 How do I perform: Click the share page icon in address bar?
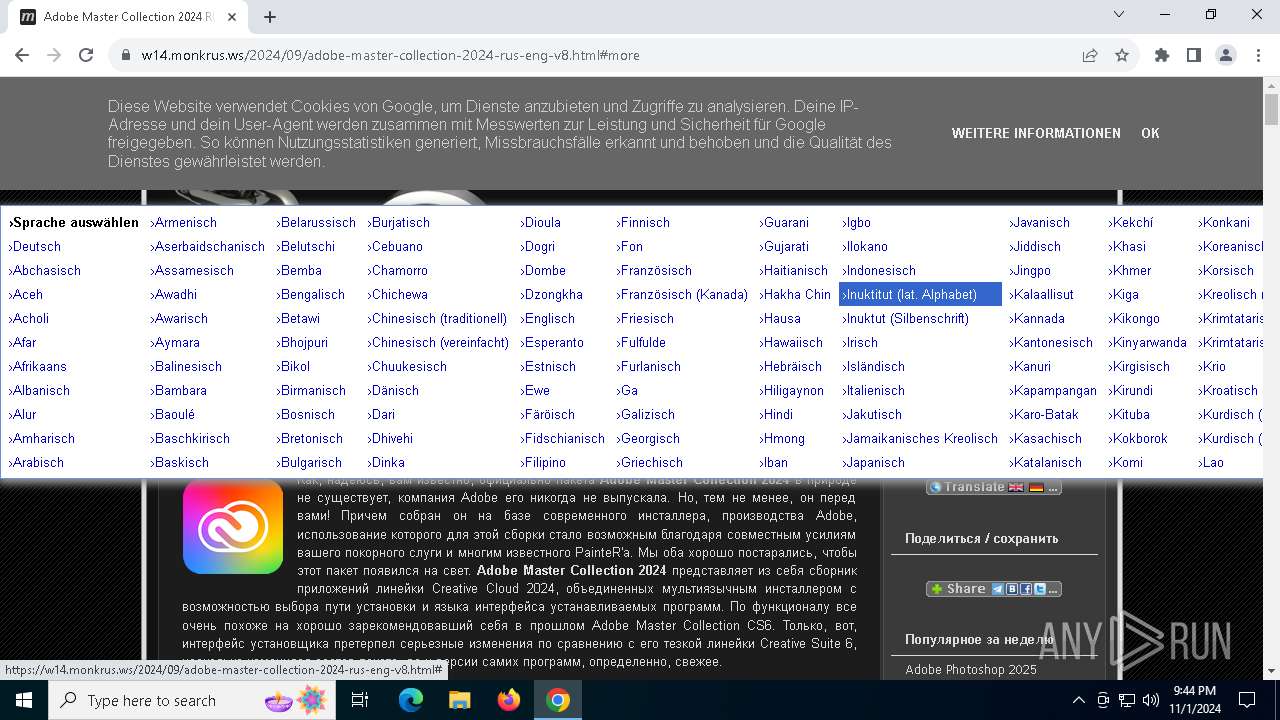pos(1090,55)
